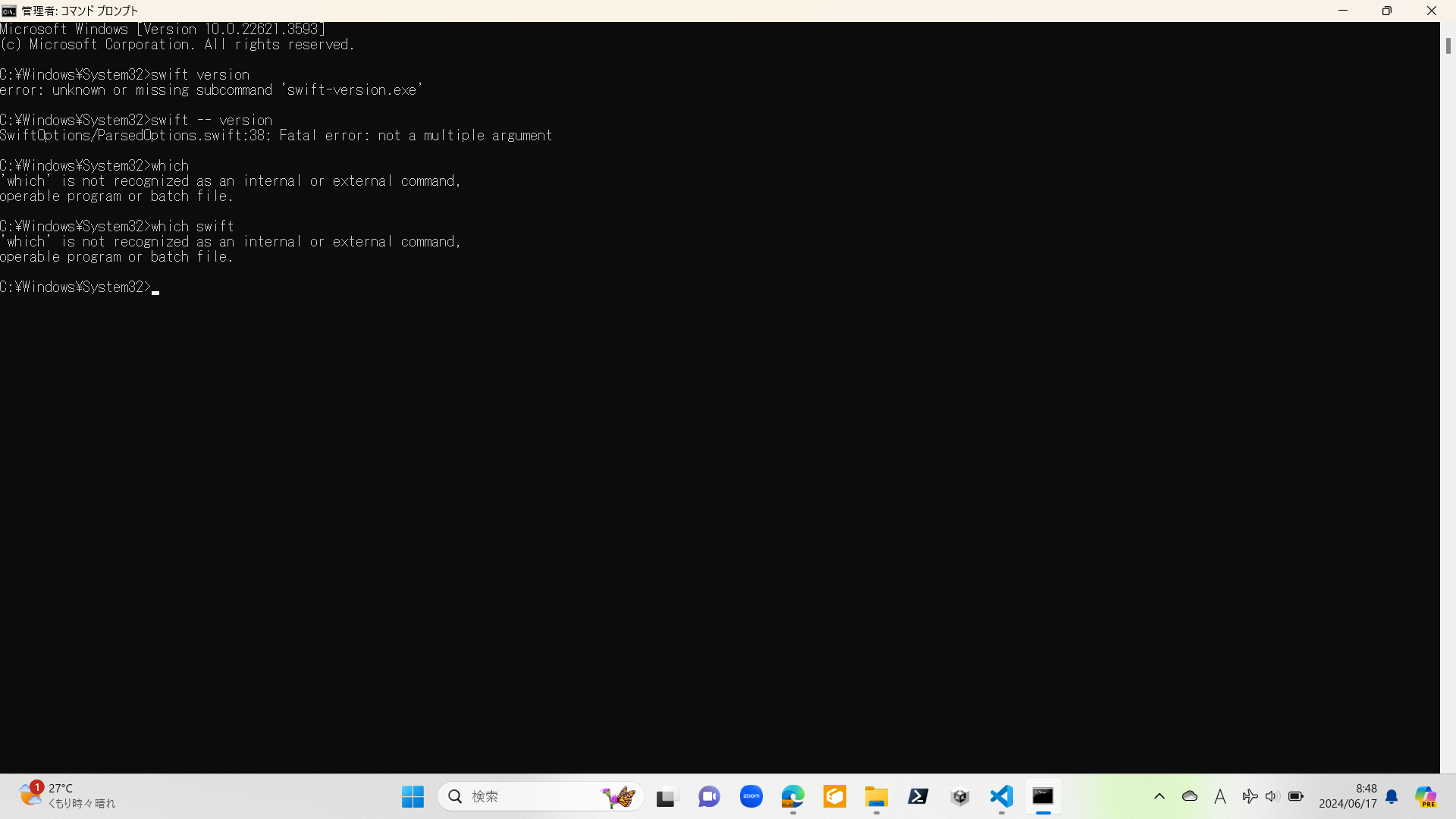This screenshot has height=819, width=1456.
Task: Minimize the Command Prompt window
Action: [x=1343, y=11]
